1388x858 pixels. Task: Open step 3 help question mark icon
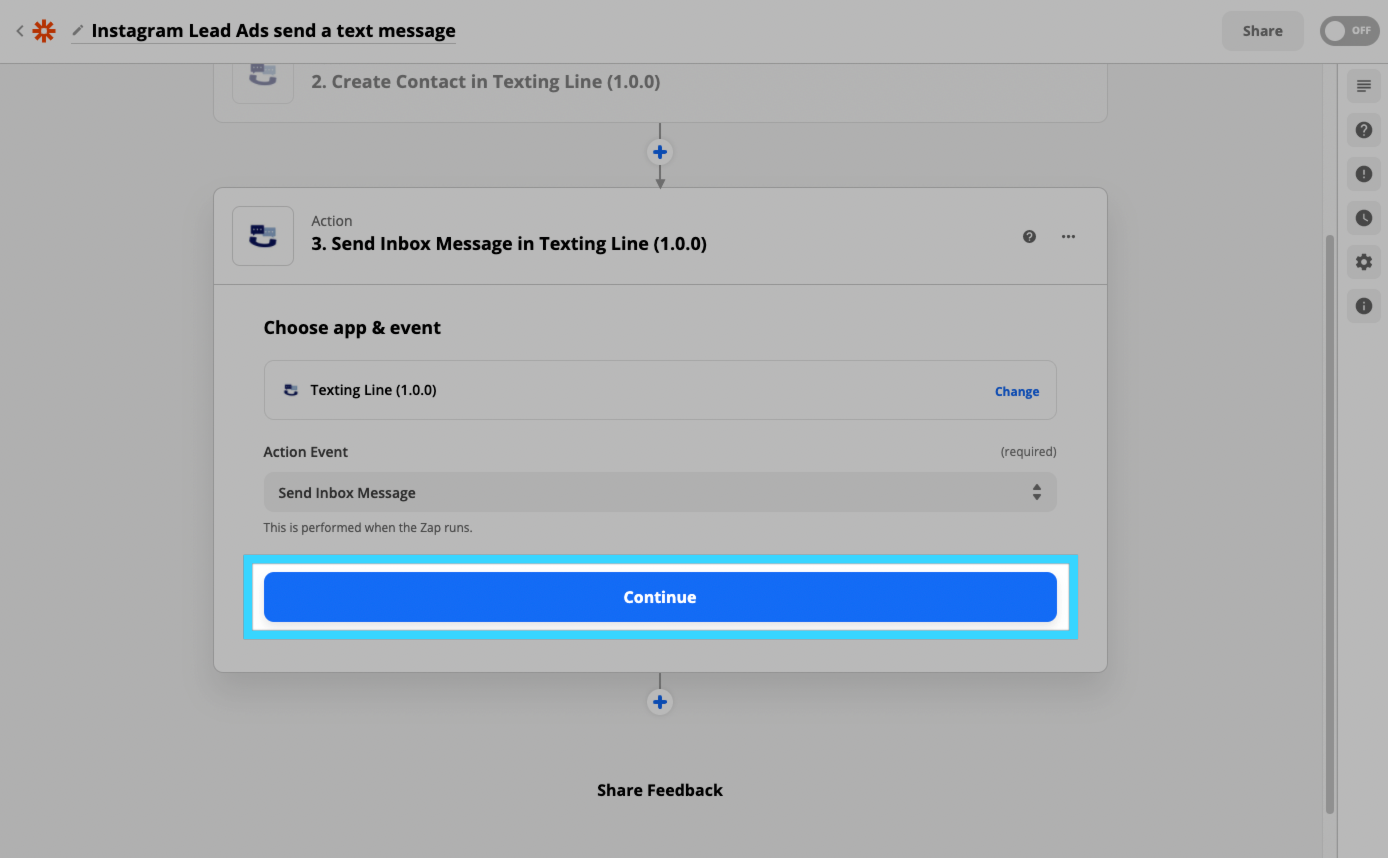(x=1029, y=236)
